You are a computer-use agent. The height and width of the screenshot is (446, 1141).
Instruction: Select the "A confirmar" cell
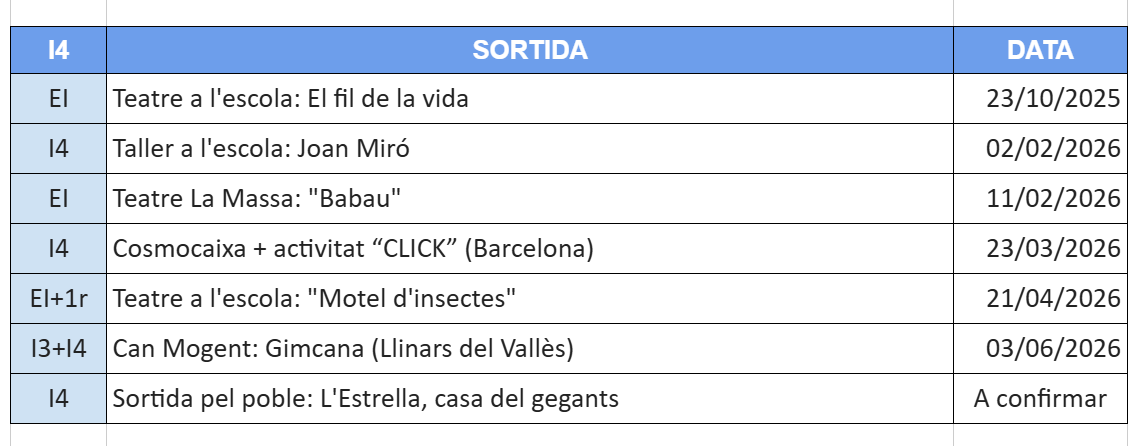(x=1040, y=399)
